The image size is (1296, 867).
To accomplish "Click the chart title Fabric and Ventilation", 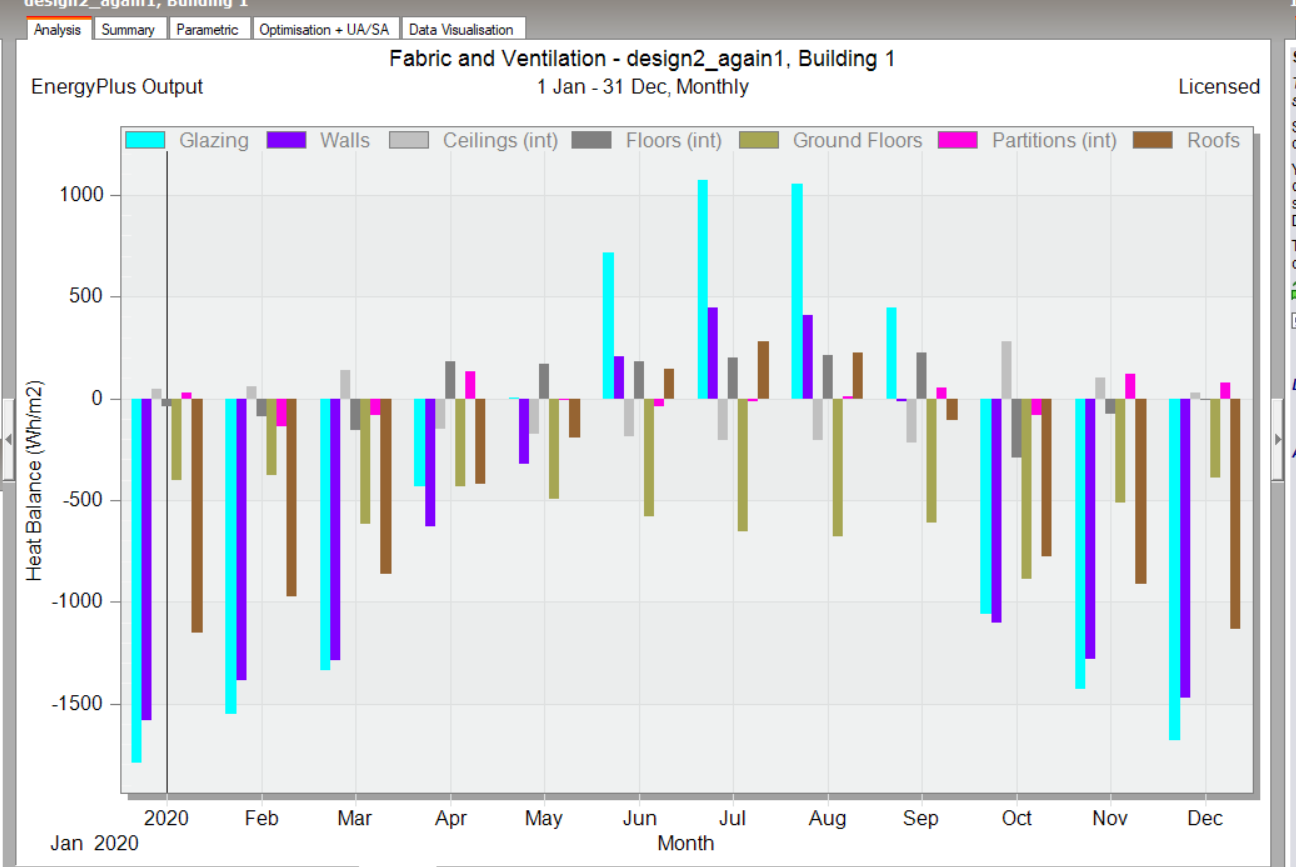I will point(642,59).
